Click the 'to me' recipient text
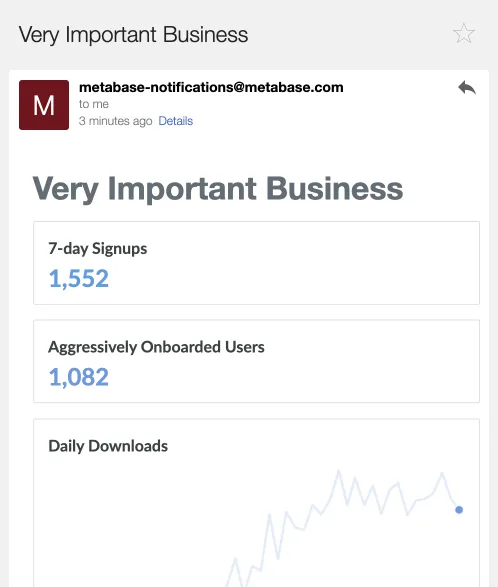 tap(94, 104)
